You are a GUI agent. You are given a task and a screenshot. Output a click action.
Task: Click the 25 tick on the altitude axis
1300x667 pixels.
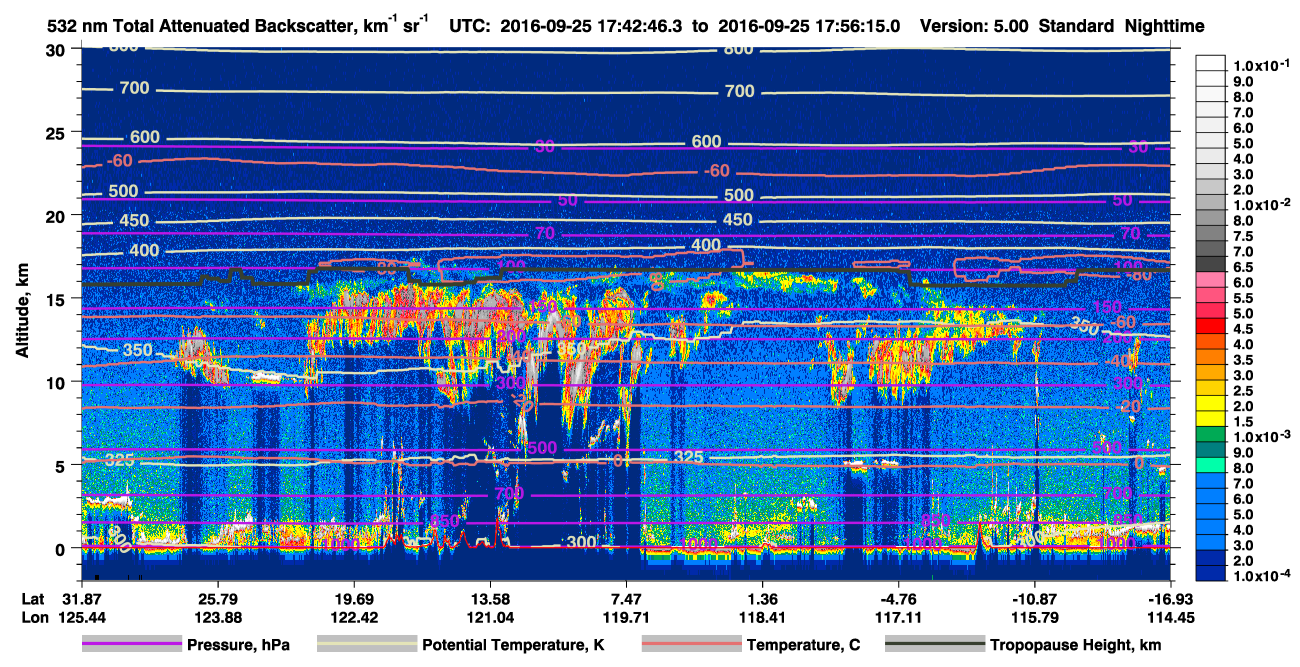tap(55, 133)
